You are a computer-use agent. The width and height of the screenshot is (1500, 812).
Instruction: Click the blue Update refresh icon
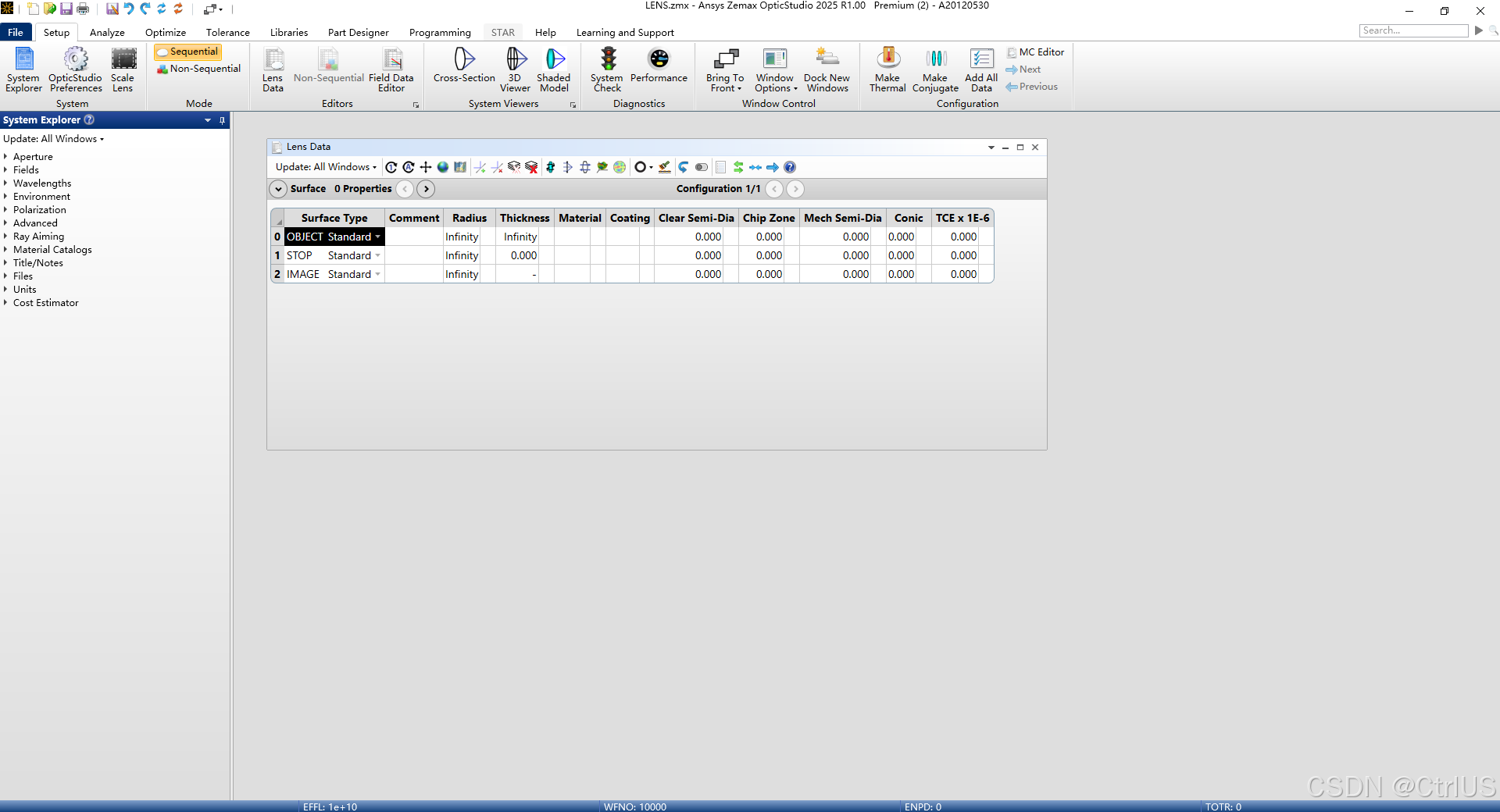click(x=162, y=9)
